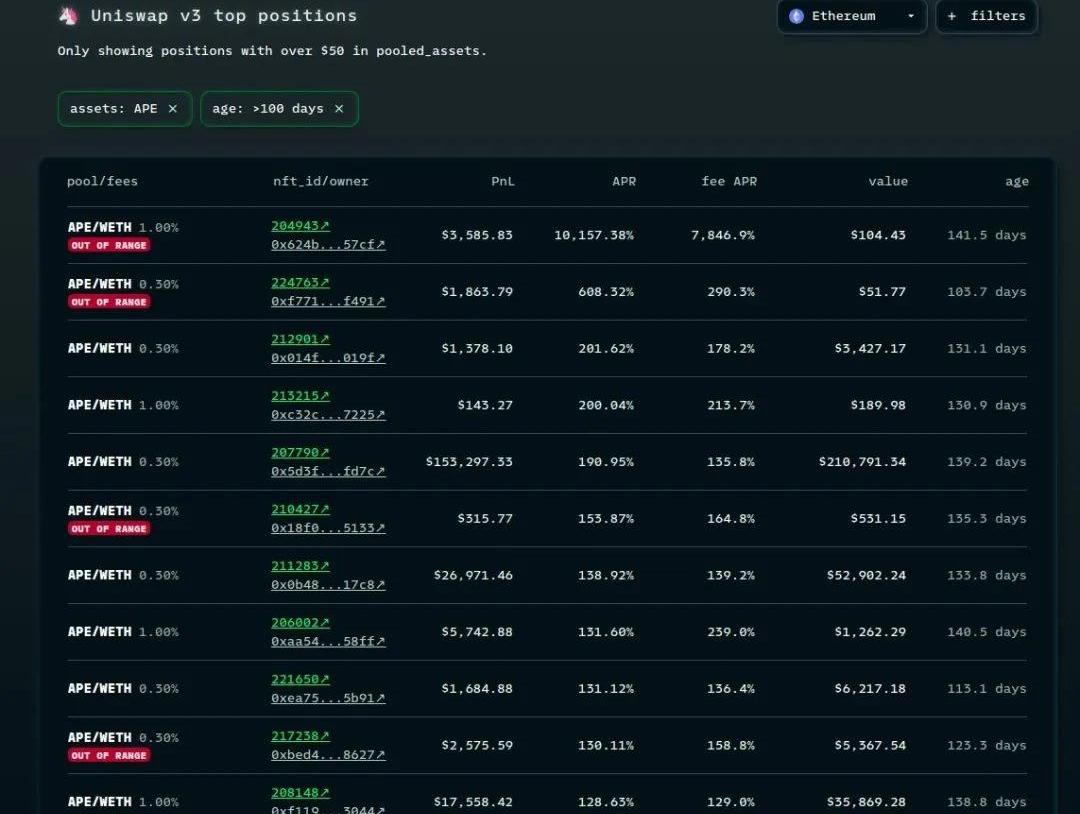
Task: Remove the age: >100 days filter
Action: tap(339, 109)
